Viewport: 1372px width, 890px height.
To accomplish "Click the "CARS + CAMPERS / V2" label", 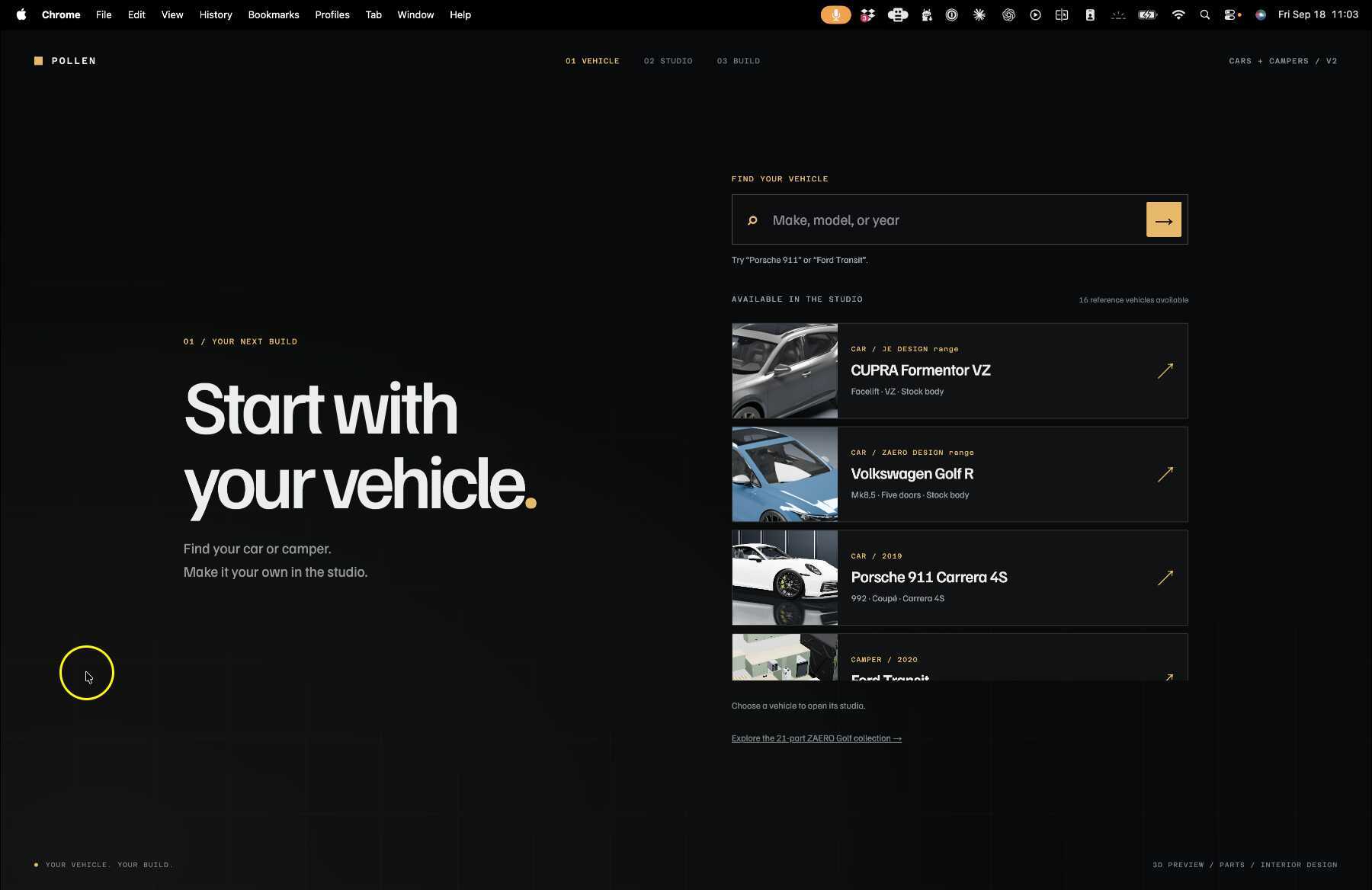I will tap(1283, 61).
